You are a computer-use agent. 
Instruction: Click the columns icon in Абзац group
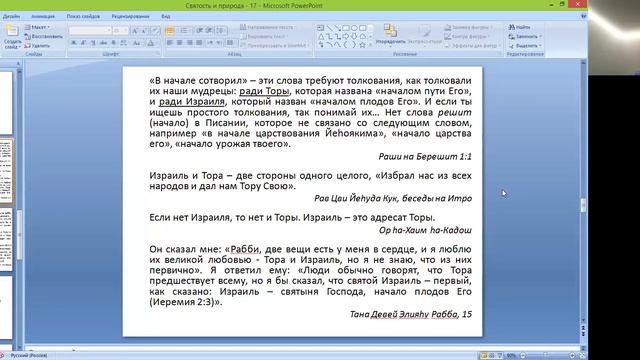click(x=231, y=43)
